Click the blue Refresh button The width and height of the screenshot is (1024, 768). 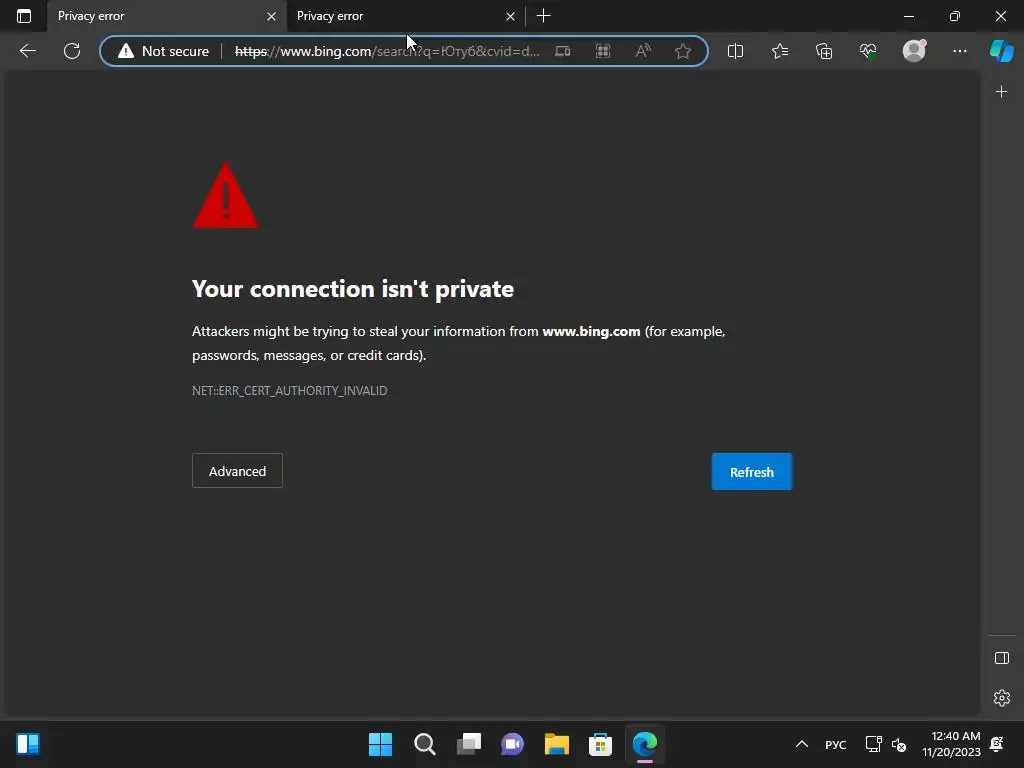(x=752, y=472)
